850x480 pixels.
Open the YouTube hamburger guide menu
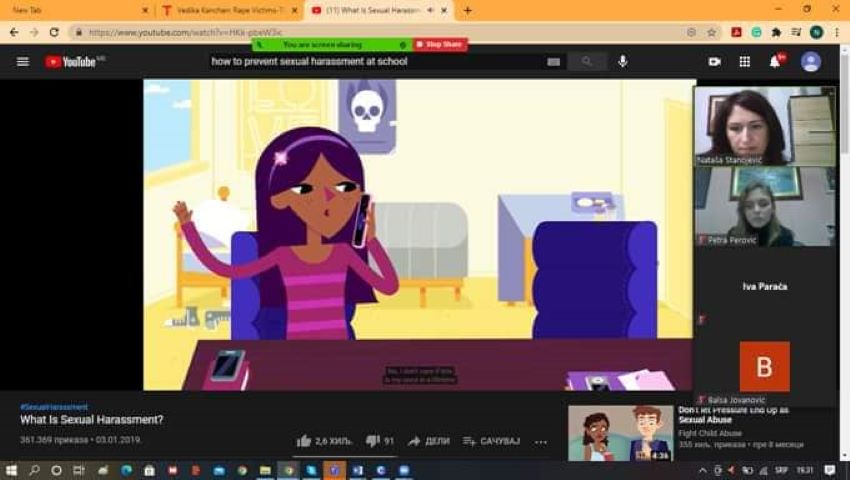click(22, 62)
